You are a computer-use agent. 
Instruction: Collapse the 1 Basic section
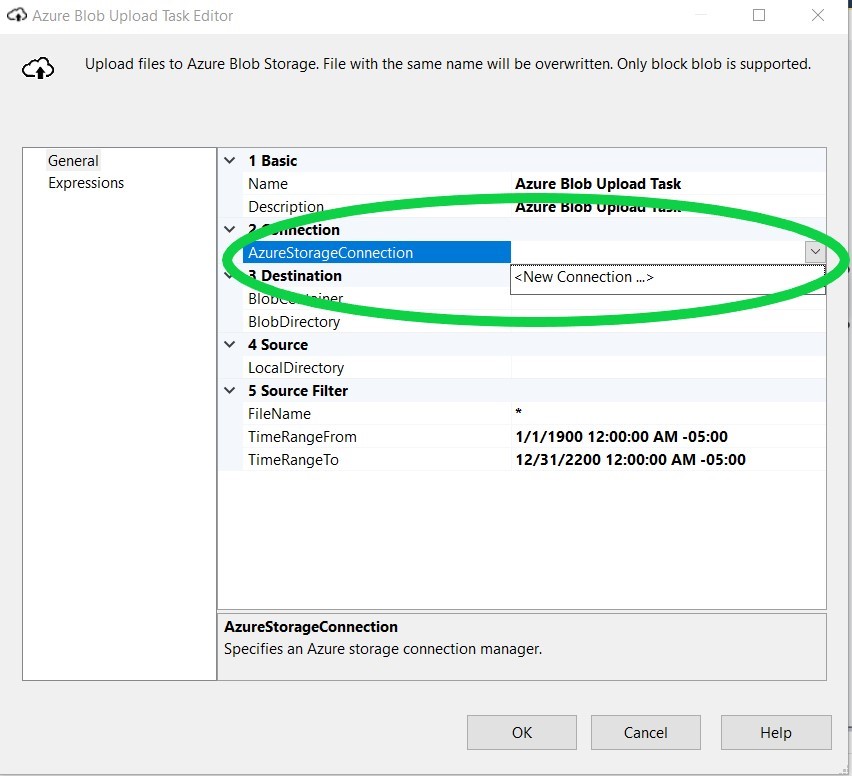tap(230, 161)
